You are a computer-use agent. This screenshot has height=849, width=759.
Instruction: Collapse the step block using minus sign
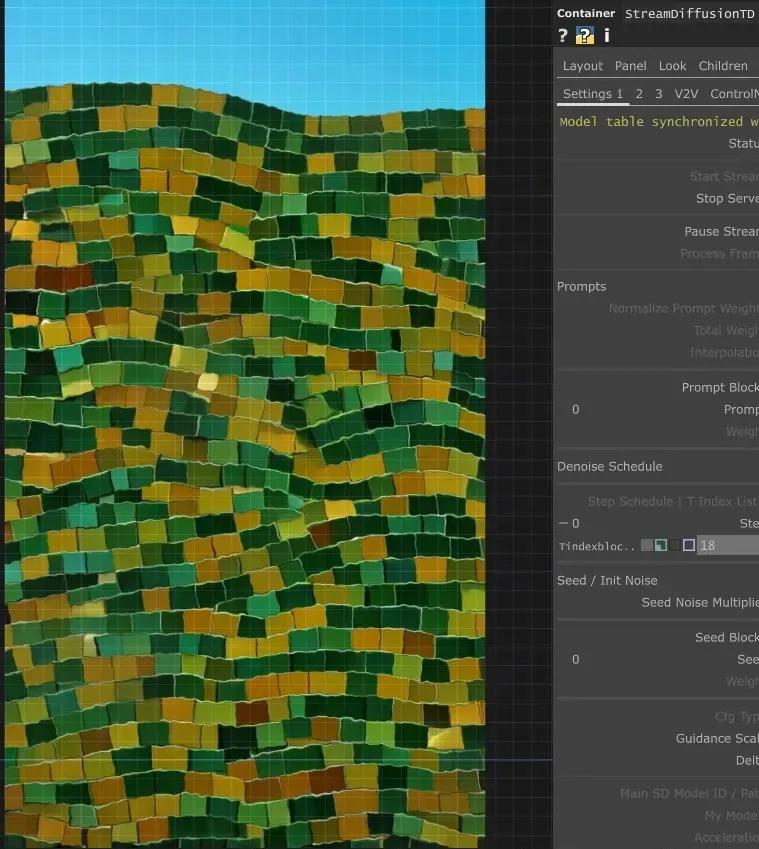click(x=563, y=523)
